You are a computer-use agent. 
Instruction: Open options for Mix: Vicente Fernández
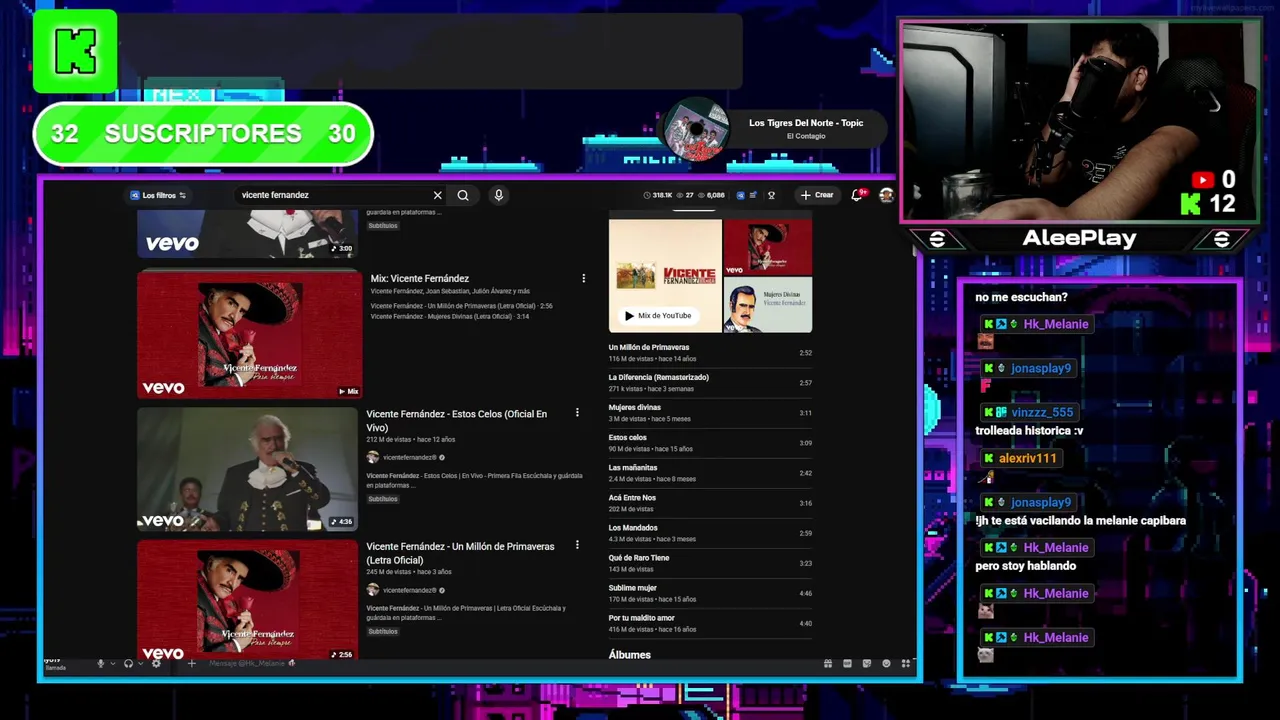click(x=583, y=278)
